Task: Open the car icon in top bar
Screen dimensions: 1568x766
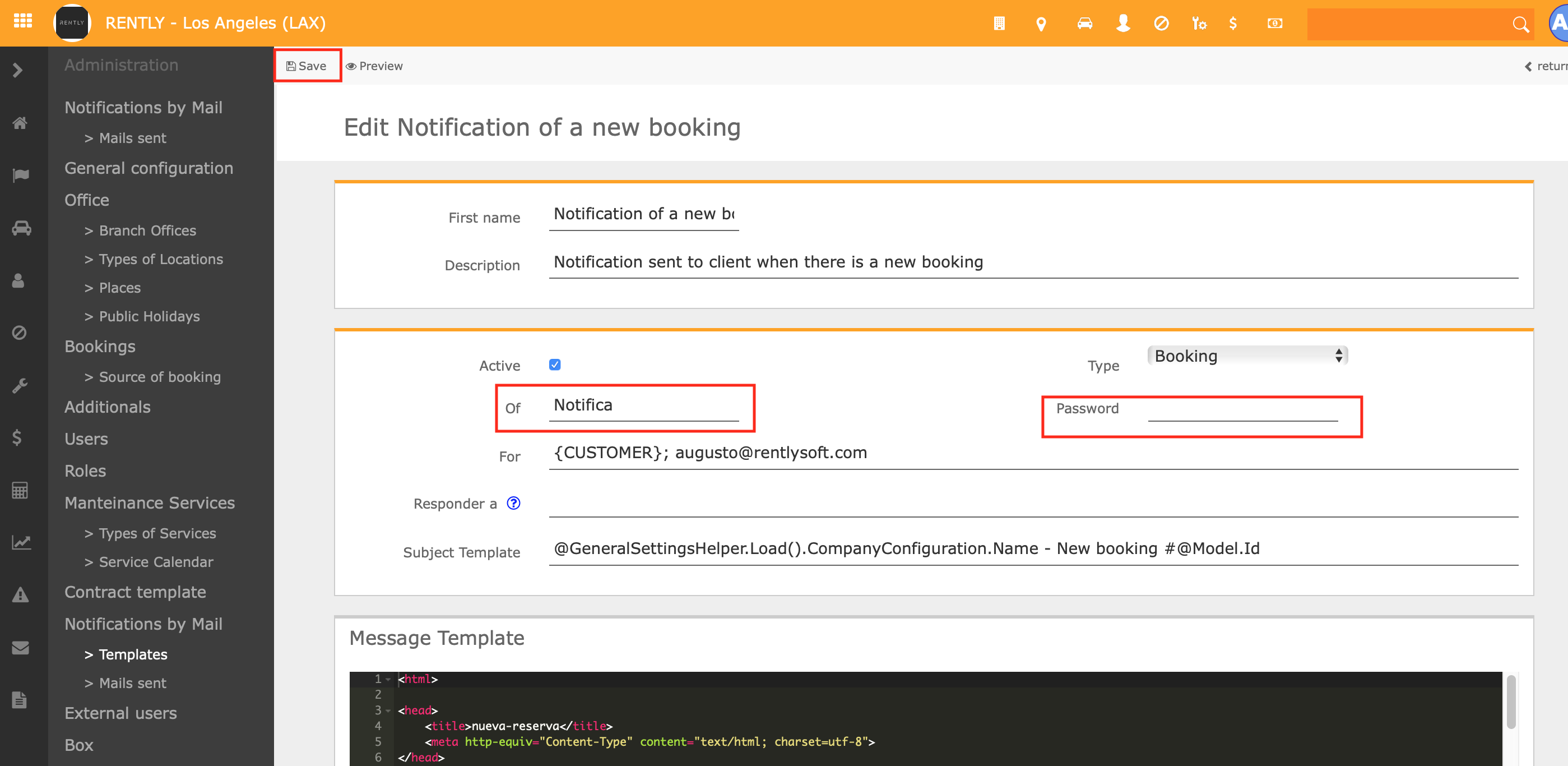Action: click(x=1085, y=23)
